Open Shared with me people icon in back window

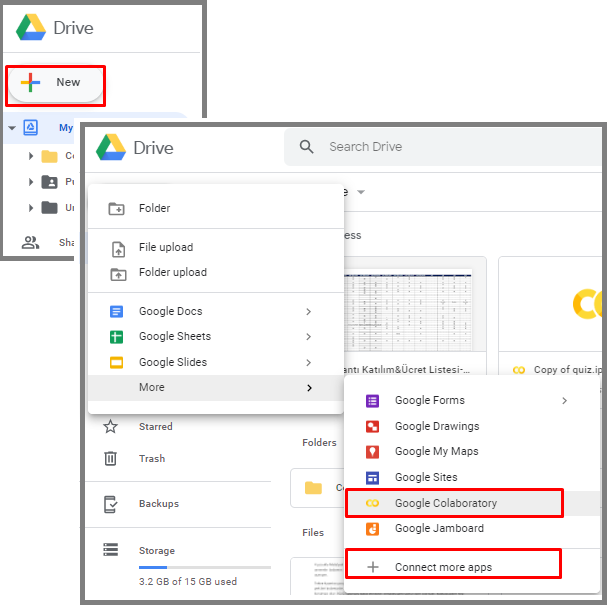30,242
